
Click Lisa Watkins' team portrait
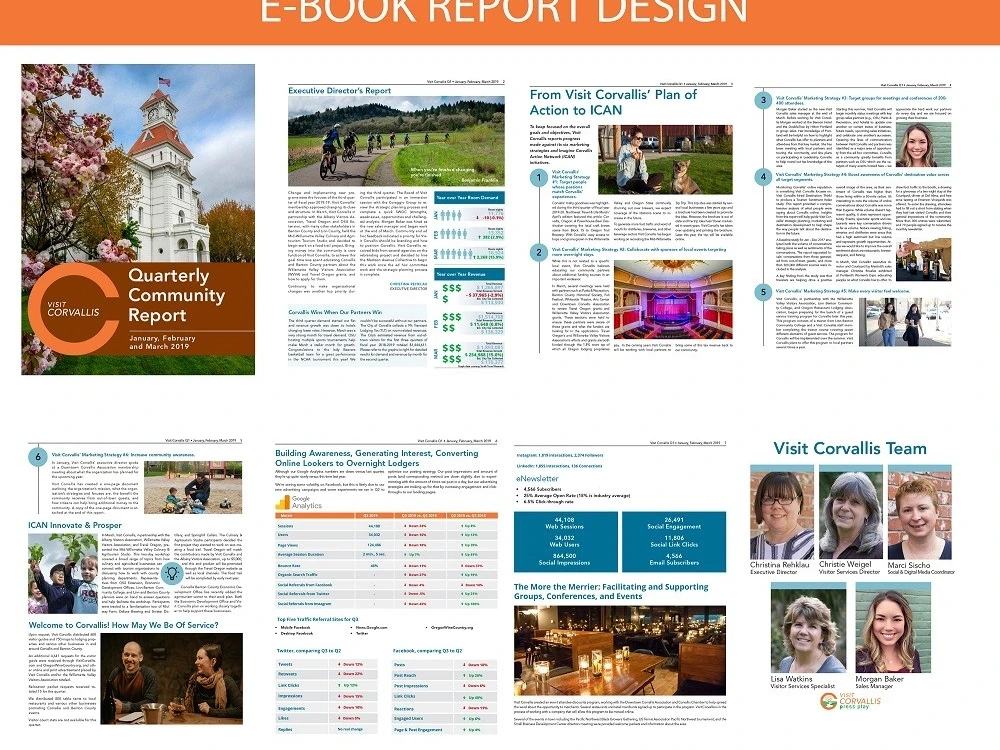tap(809, 628)
